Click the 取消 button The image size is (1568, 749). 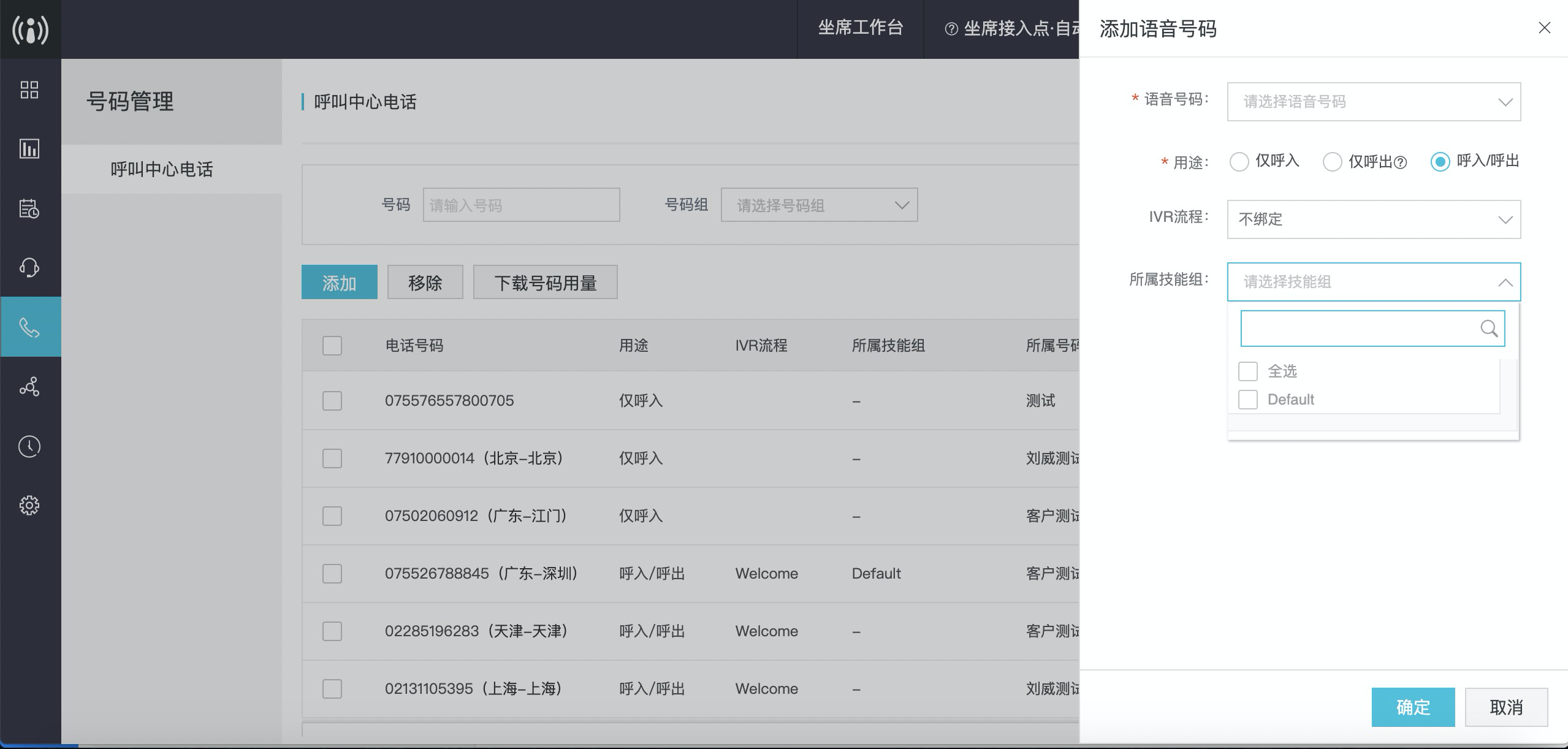point(1507,707)
